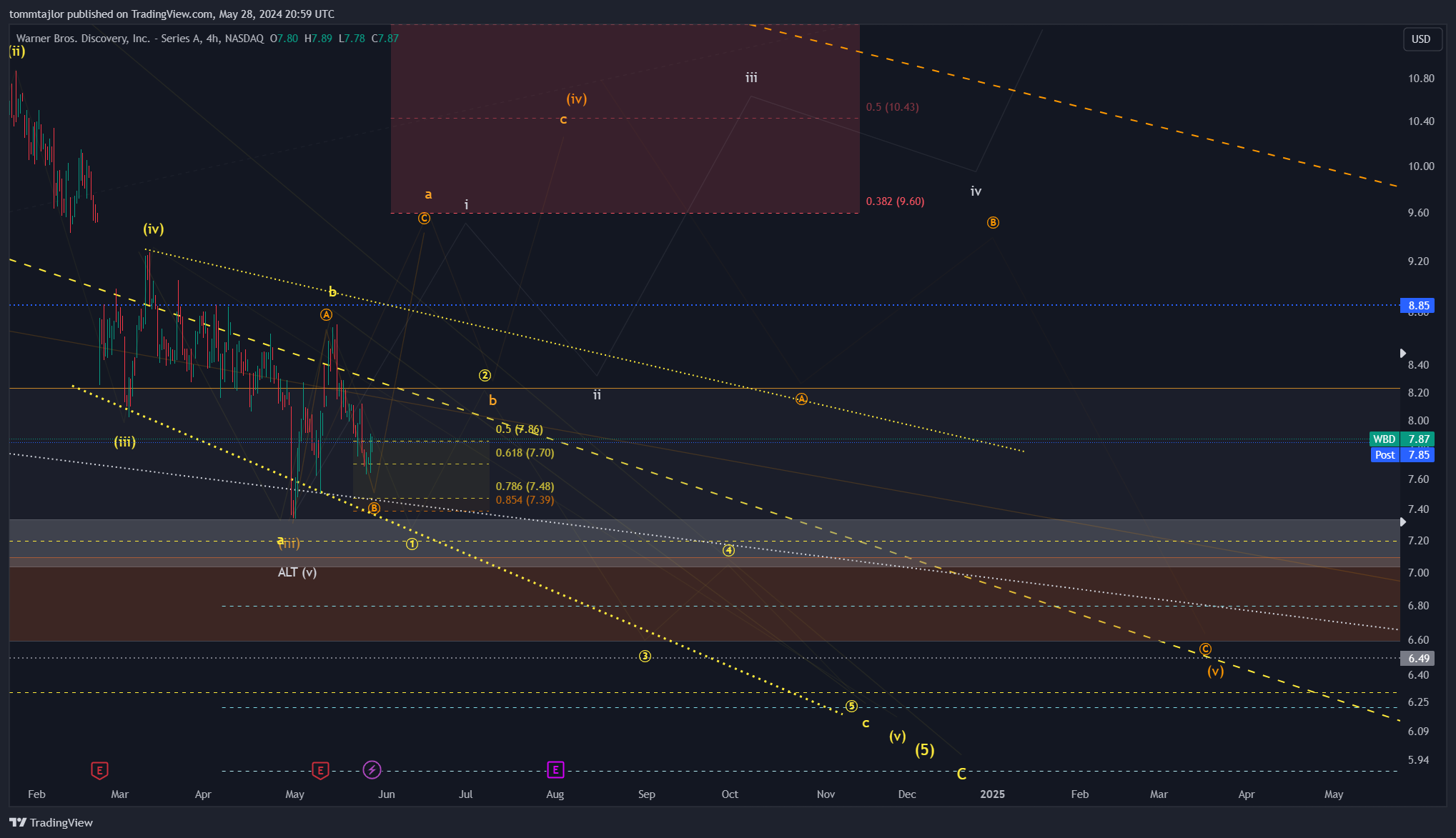Click the 0.618 (7.70) retracement label
Screen dimensions: 1456x838
pos(525,453)
